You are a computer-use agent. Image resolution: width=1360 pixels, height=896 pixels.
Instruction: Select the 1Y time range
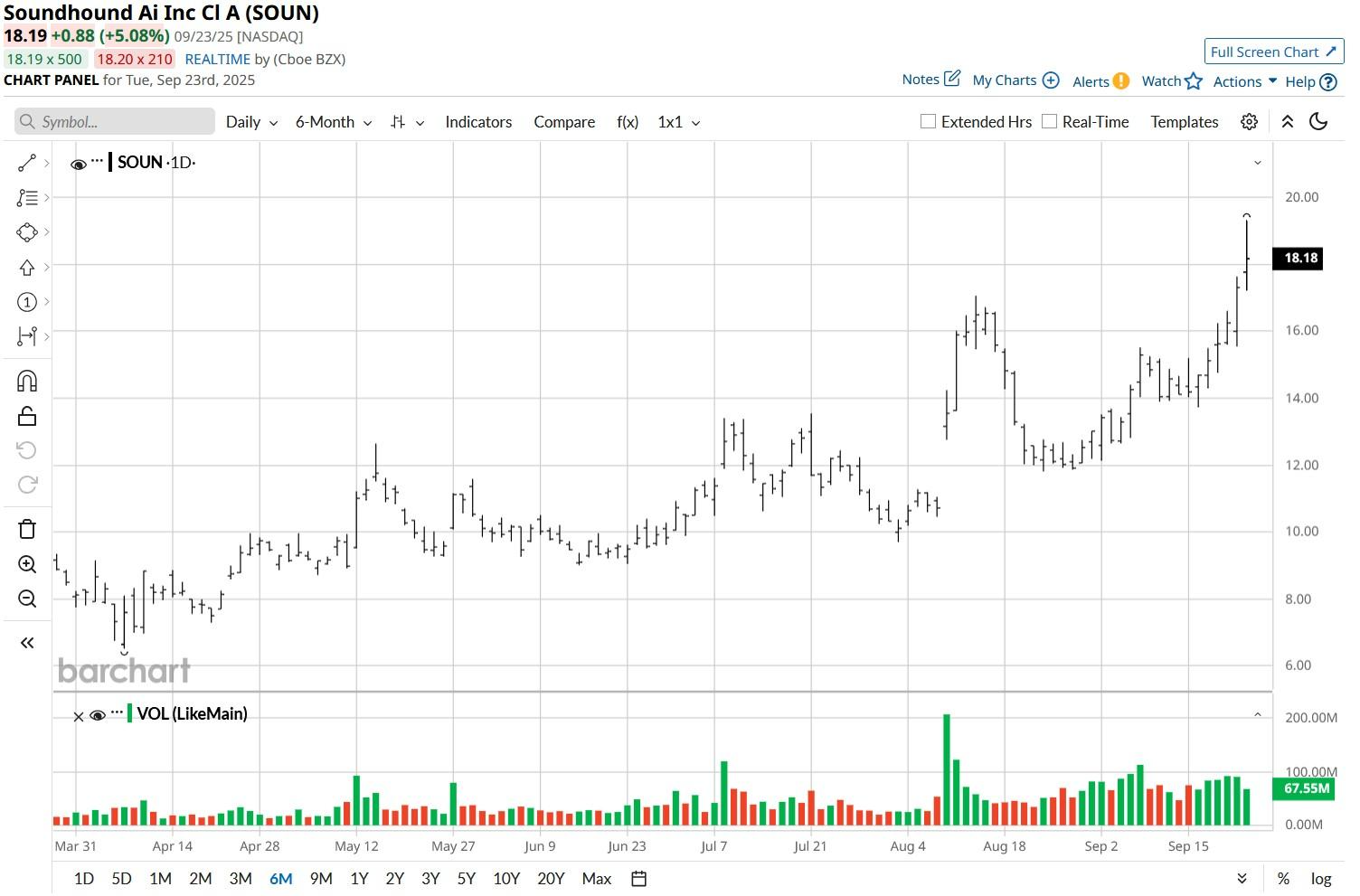359,879
